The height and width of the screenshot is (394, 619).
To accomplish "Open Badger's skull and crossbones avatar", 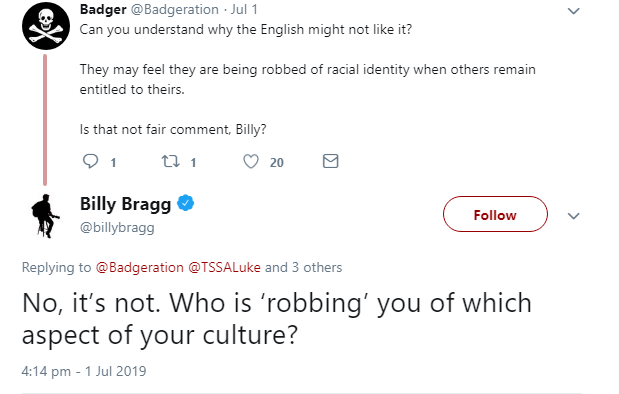I will pos(46,26).
